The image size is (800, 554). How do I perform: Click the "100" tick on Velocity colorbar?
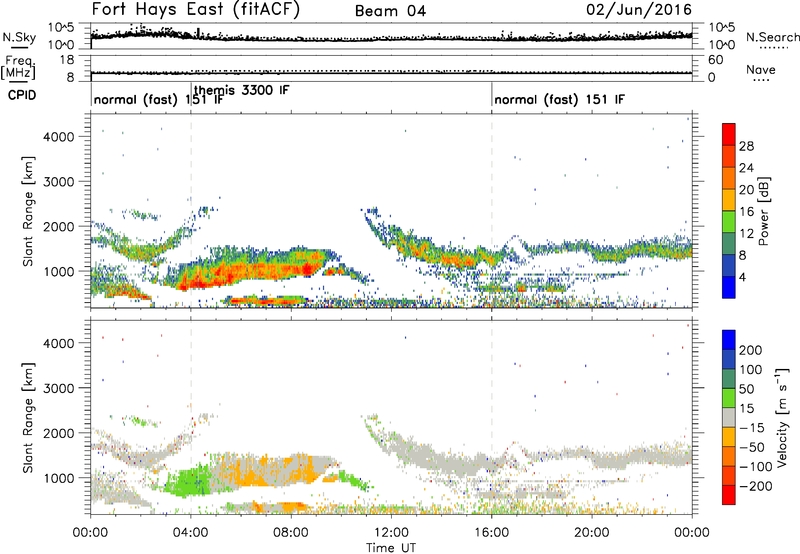tap(751, 370)
